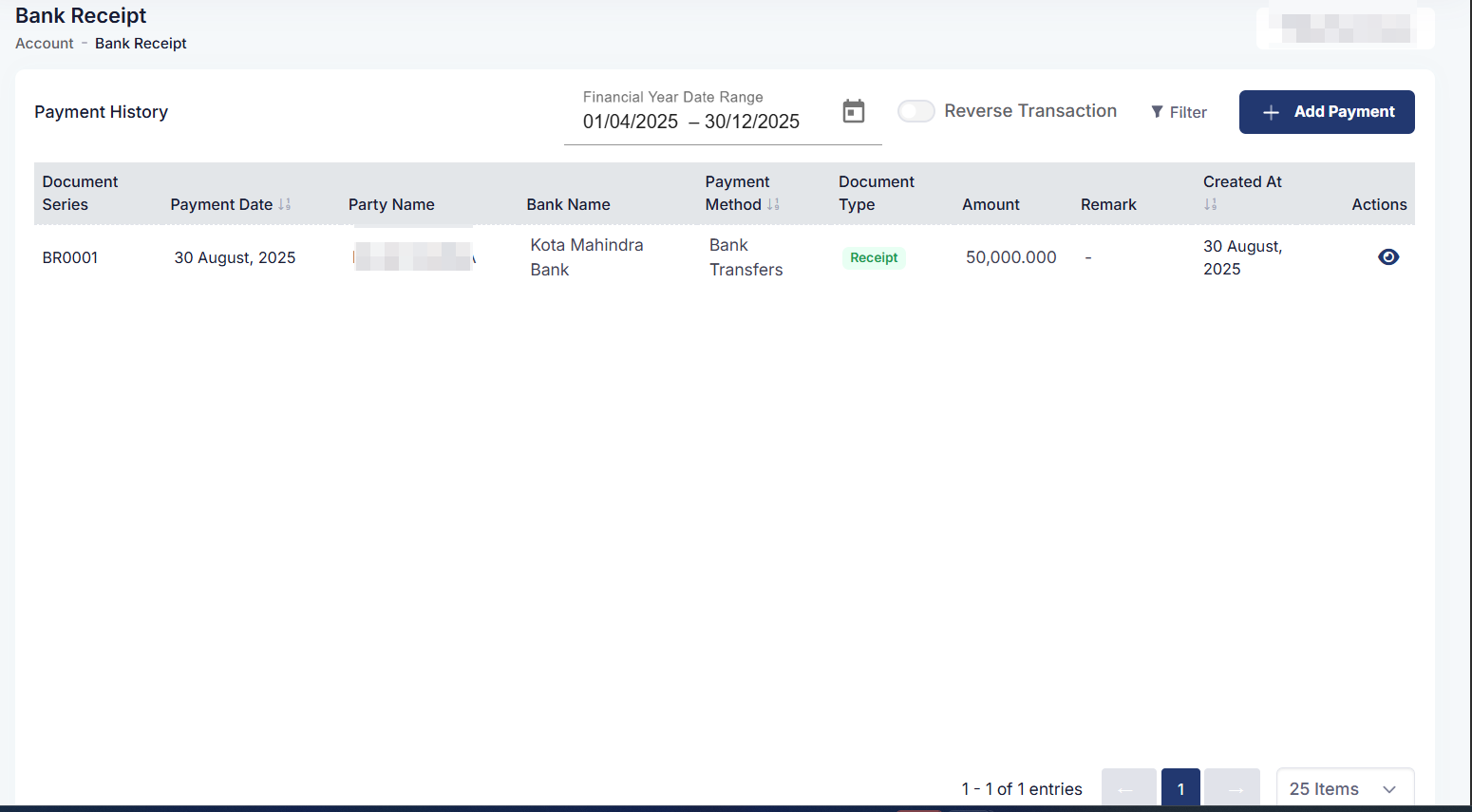Sort by Payment Date column
1472x812 pixels.
click(x=284, y=204)
